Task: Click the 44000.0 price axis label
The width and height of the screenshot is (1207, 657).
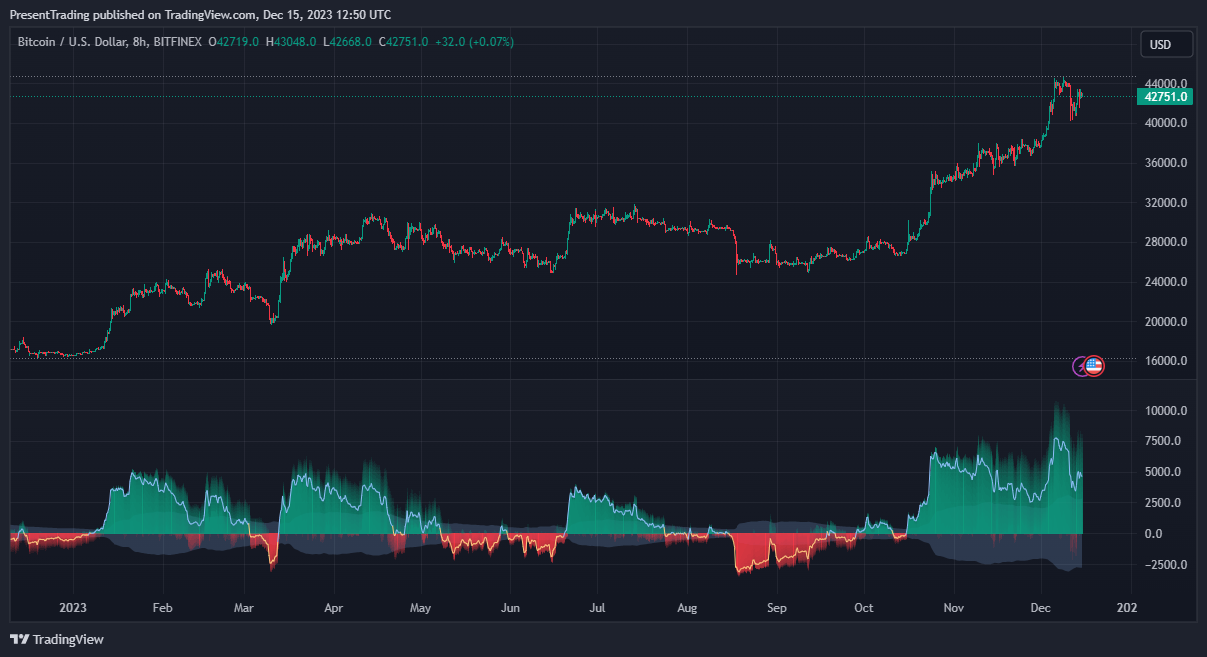Action: [x=1166, y=83]
